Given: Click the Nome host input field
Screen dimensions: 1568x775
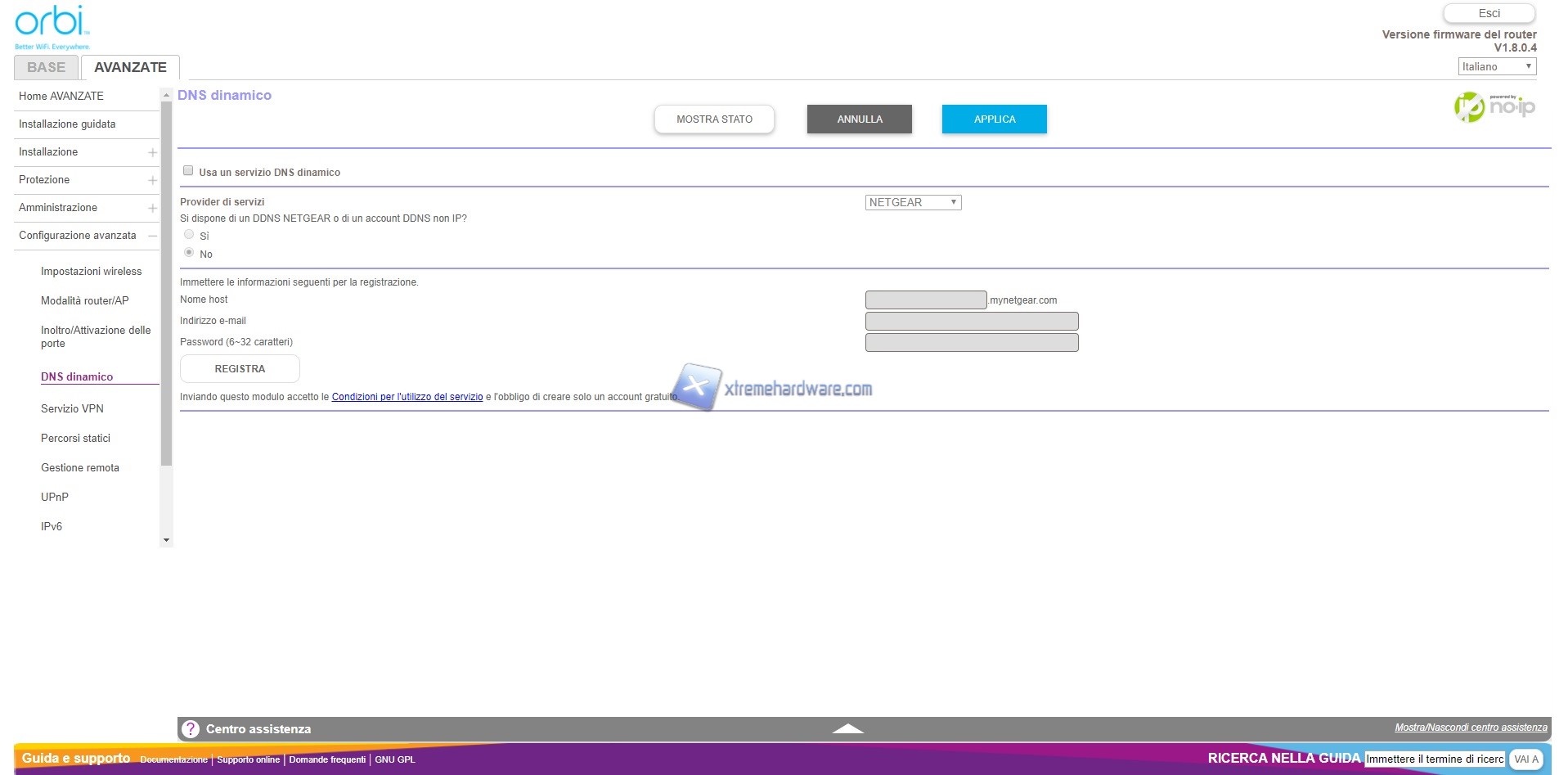Looking at the screenshot, I should point(925,300).
